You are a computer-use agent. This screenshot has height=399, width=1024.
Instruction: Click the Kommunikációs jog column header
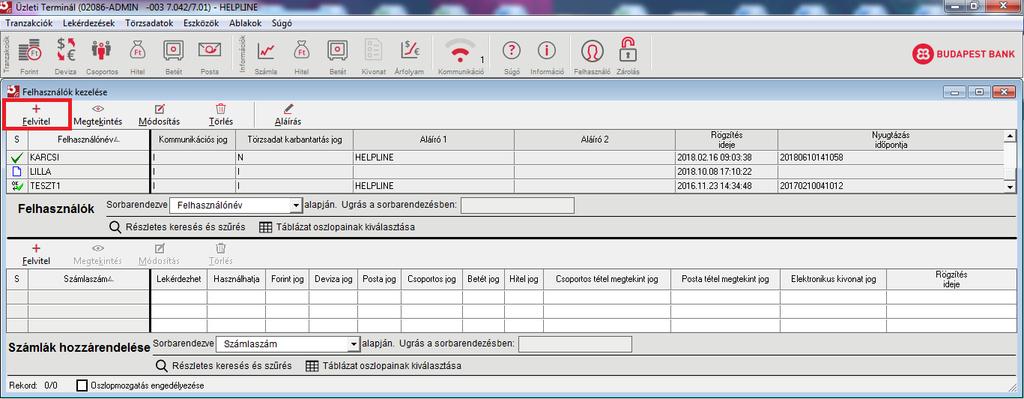click(x=192, y=140)
